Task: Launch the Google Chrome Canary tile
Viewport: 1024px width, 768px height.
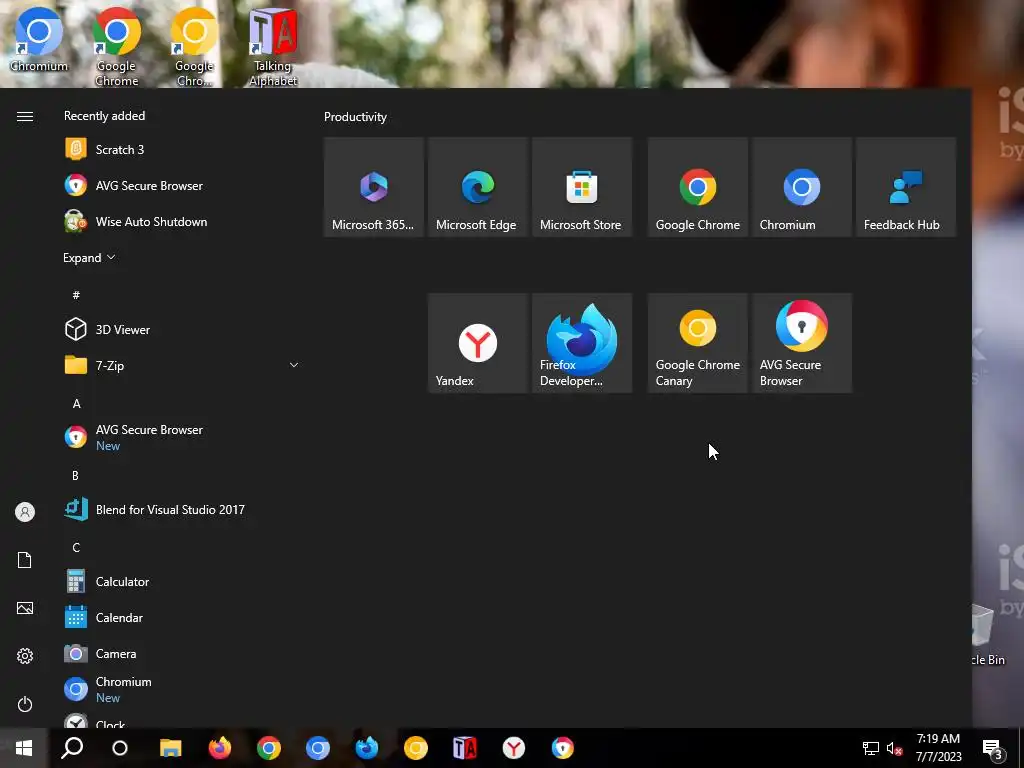Action: tap(697, 343)
